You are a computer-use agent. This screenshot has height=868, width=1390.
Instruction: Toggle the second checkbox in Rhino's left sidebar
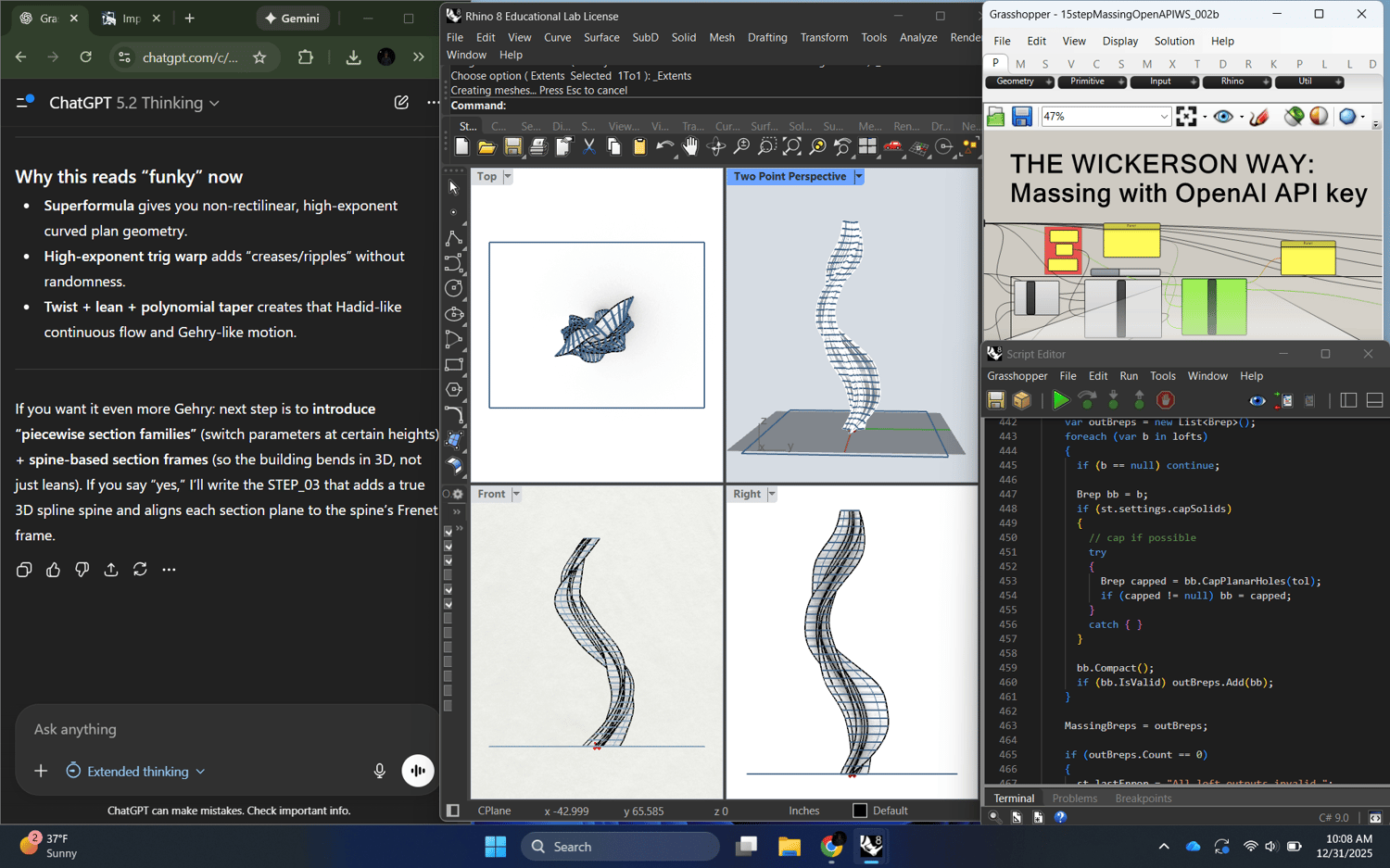click(449, 546)
